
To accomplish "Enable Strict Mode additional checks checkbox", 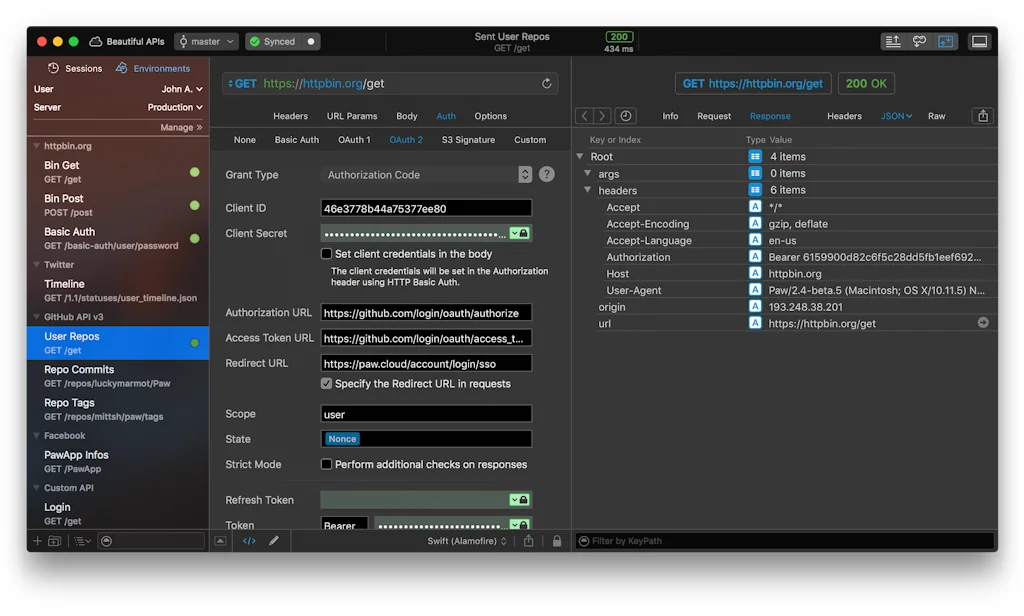I will pyautogui.click(x=326, y=464).
